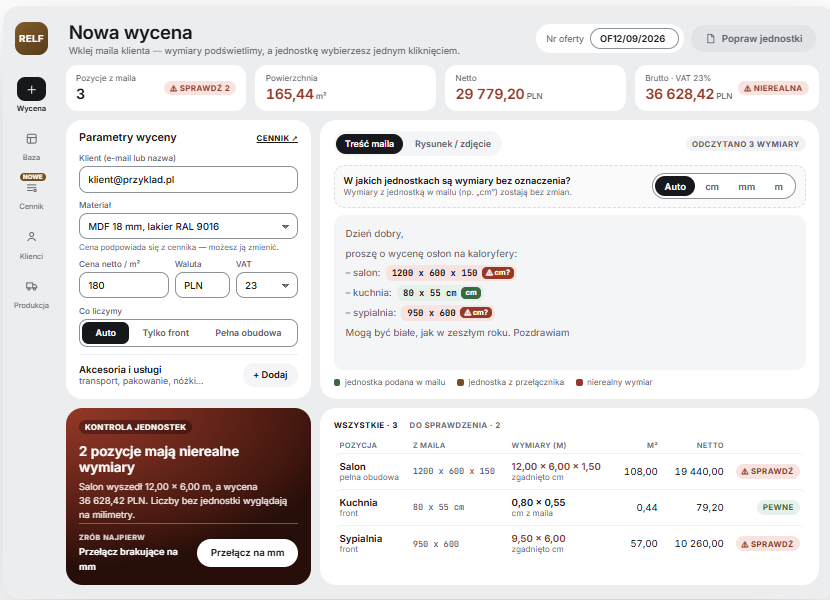Click the Cena netto per m² field

[124, 285]
